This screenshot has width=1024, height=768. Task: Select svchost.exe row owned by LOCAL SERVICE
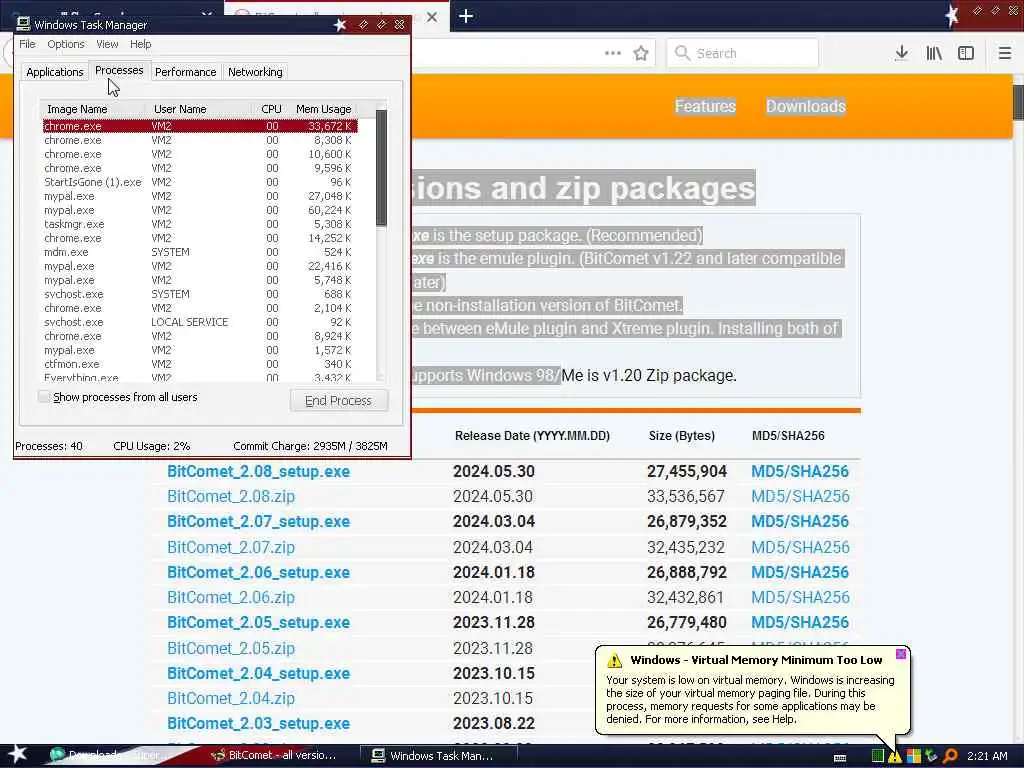[199, 322]
